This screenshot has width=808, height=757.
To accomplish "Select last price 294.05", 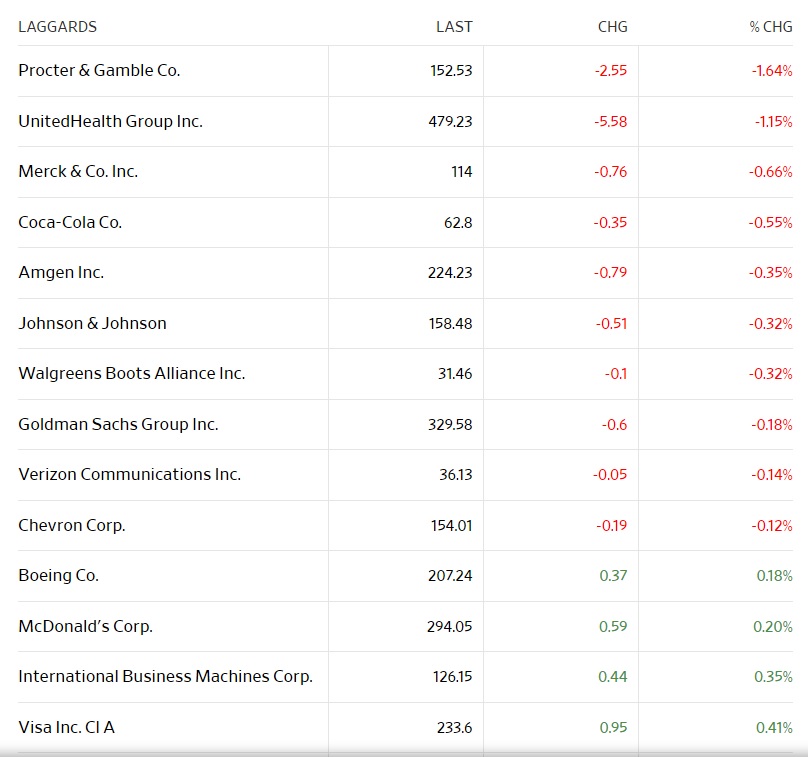I will [x=449, y=627].
